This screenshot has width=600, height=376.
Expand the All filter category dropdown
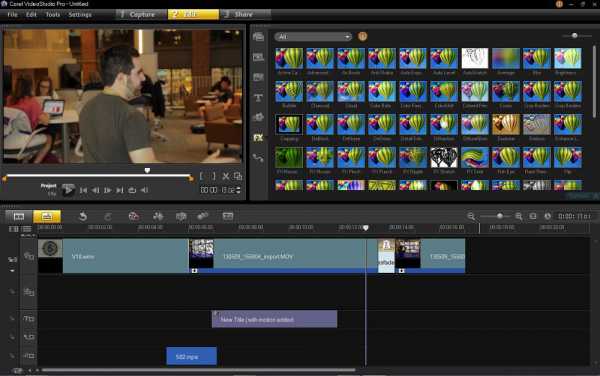pos(313,37)
